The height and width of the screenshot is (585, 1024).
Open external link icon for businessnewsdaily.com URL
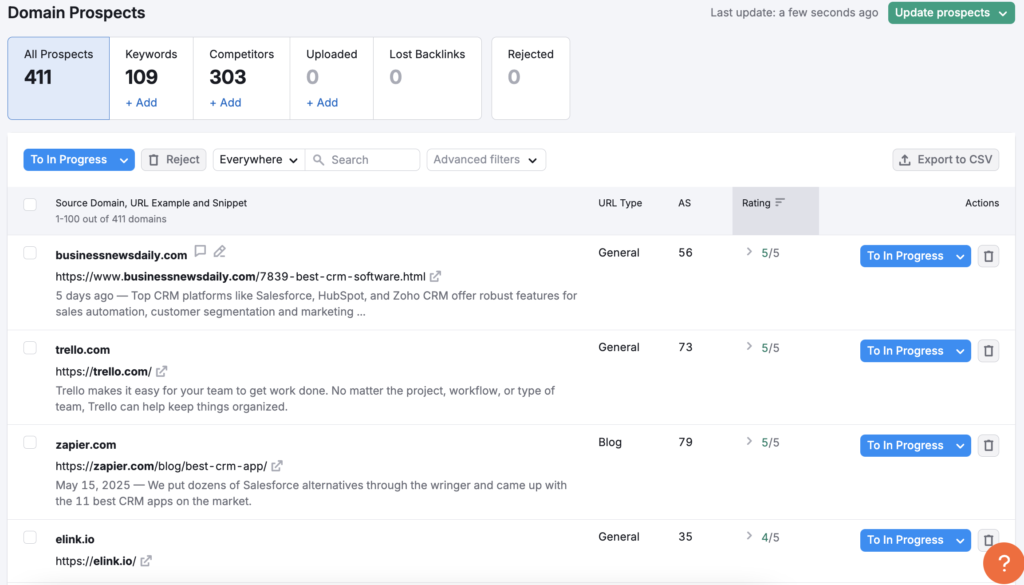pos(435,276)
